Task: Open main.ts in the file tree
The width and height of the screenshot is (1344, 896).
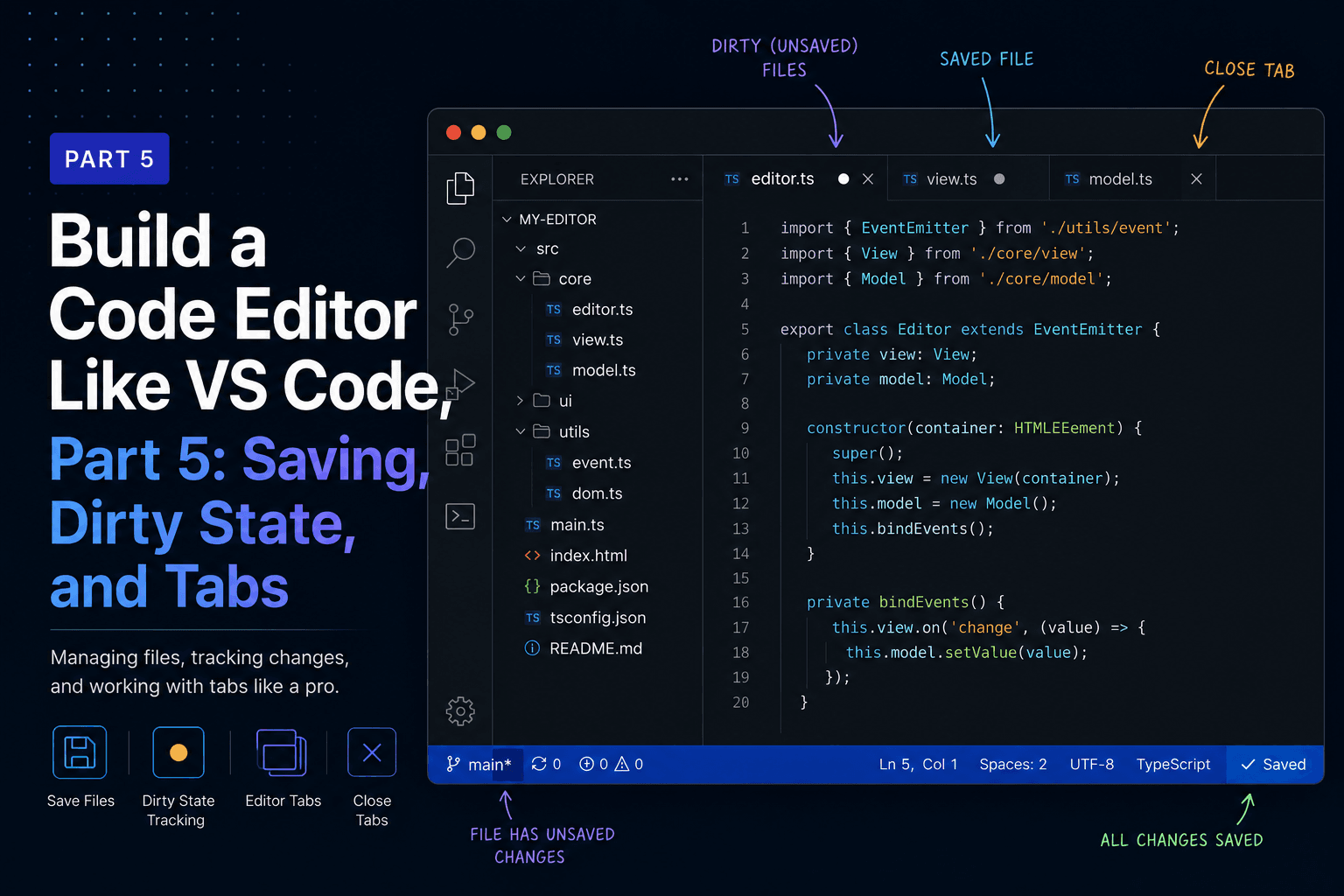Action: pos(577,525)
